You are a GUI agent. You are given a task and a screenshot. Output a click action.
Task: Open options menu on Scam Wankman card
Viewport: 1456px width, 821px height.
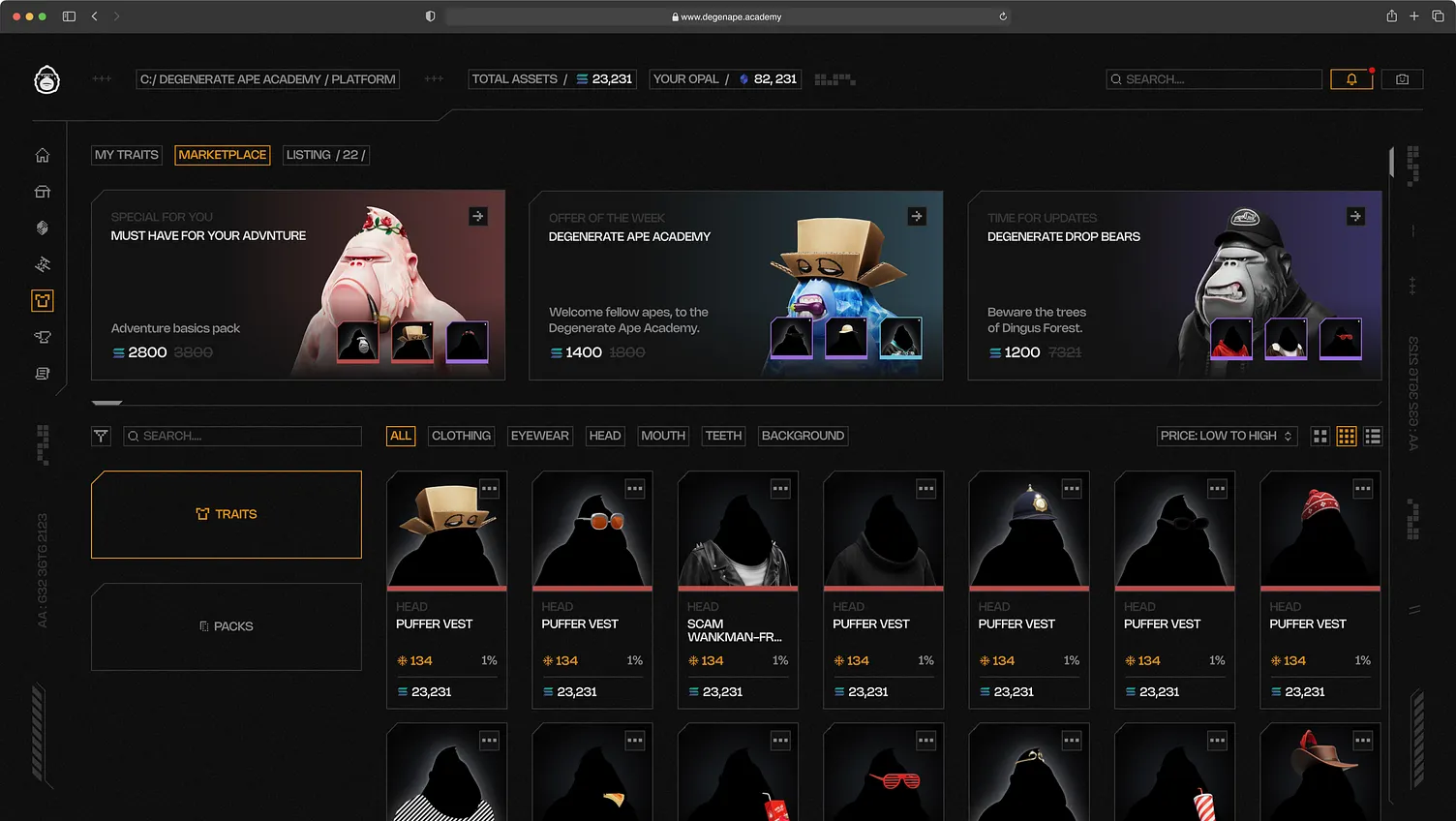point(780,489)
